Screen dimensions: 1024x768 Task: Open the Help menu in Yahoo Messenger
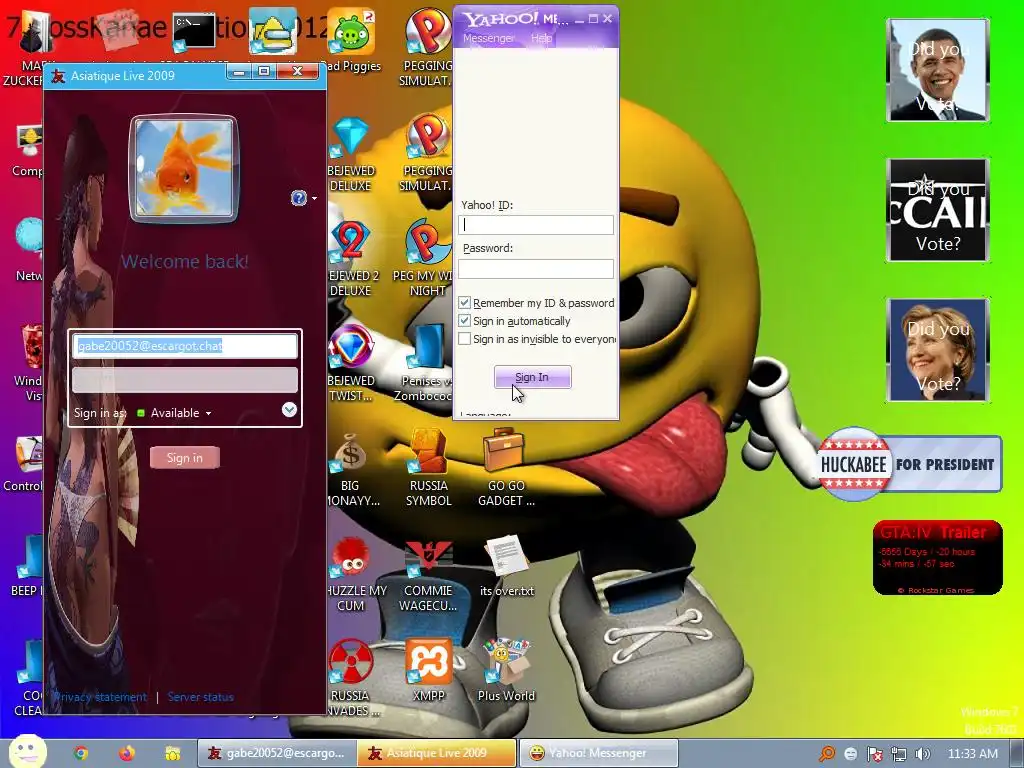click(x=541, y=38)
